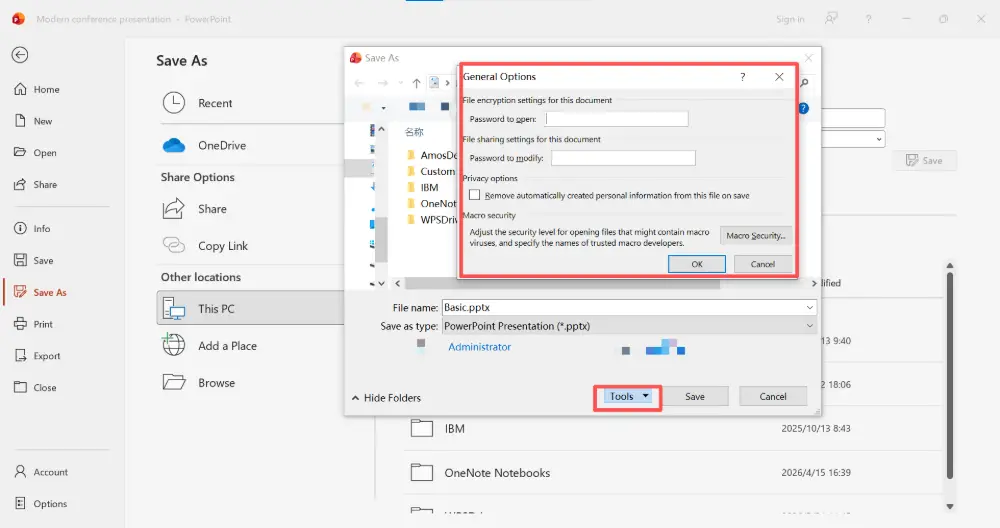Open OneNote Notebooks folder in backstage list
Image resolution: width=1000 pixels, height=528 pixels.
[x=673, y=473]
